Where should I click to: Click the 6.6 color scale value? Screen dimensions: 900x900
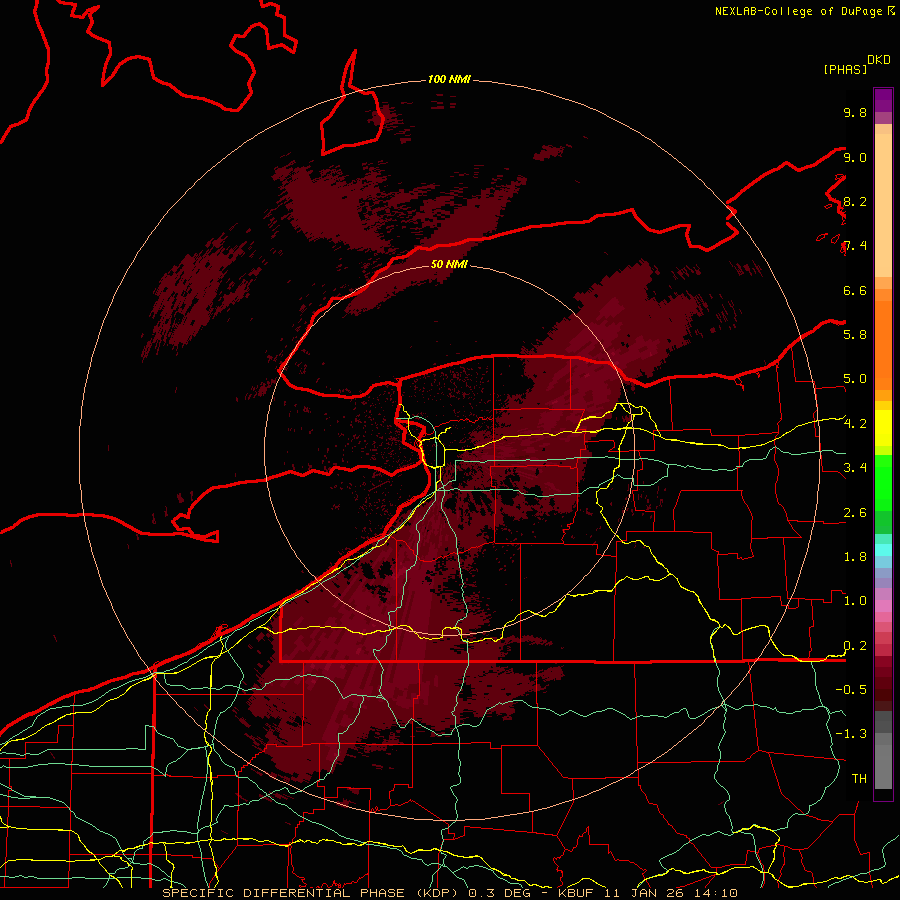(855, 290)
